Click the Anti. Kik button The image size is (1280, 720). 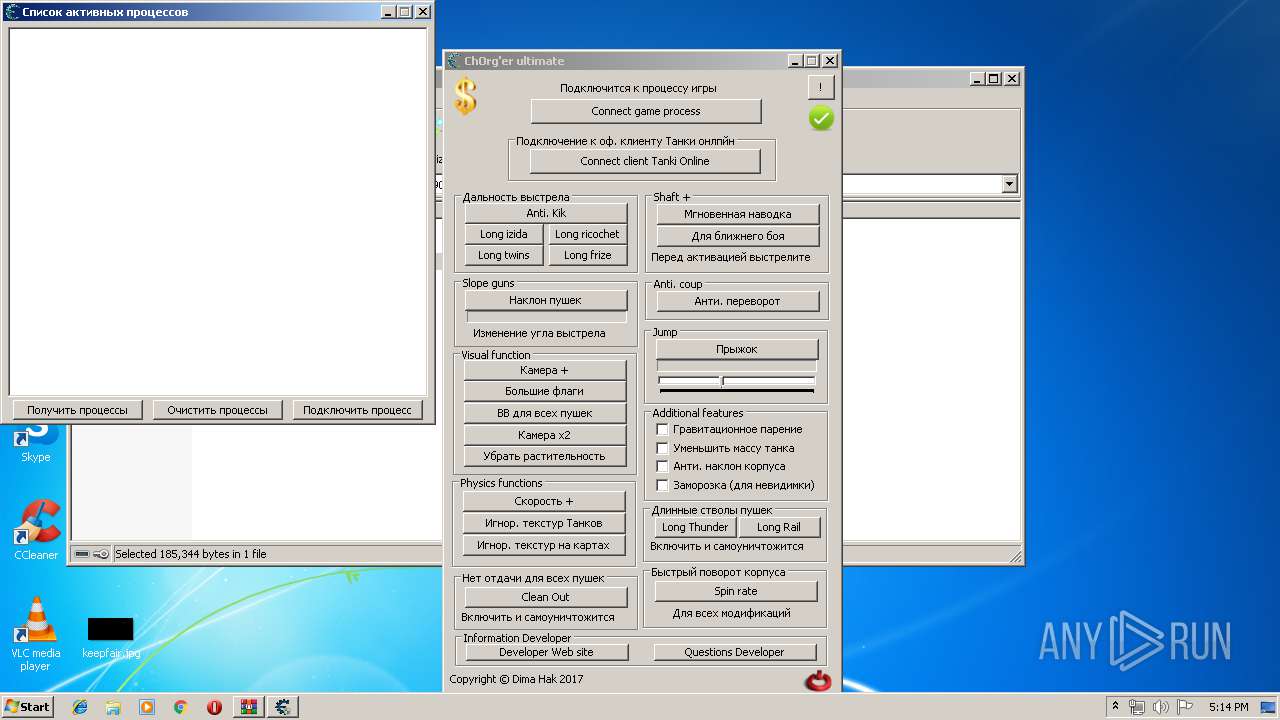546,213
